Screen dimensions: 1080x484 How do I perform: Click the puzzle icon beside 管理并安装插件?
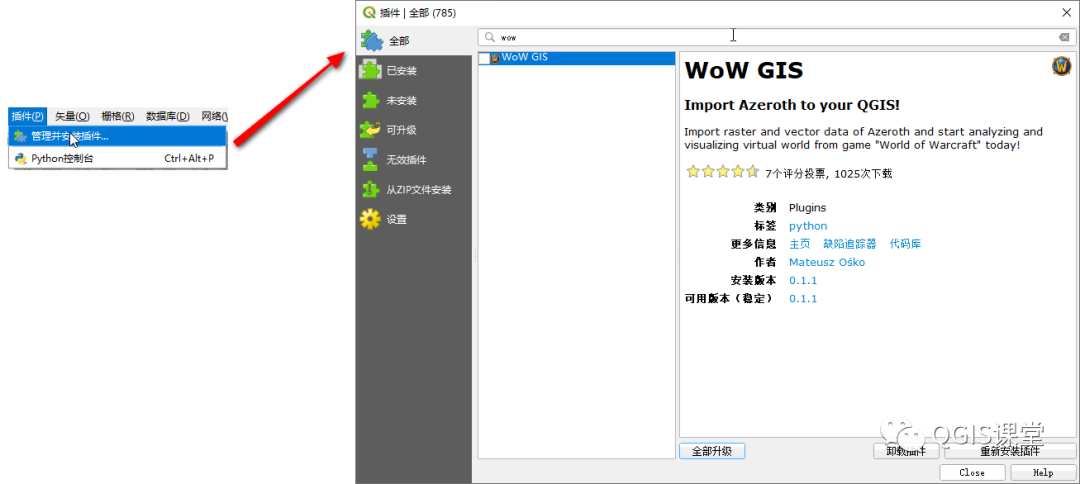[20, 136]
